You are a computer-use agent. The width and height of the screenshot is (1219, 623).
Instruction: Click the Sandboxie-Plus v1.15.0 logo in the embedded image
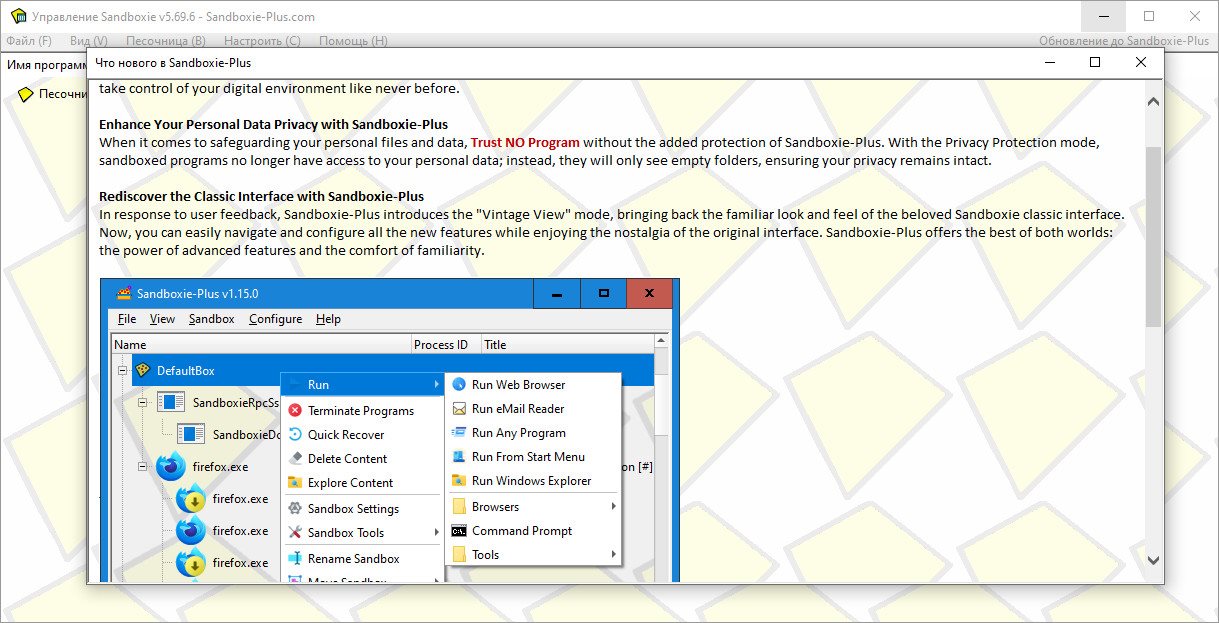124,293
